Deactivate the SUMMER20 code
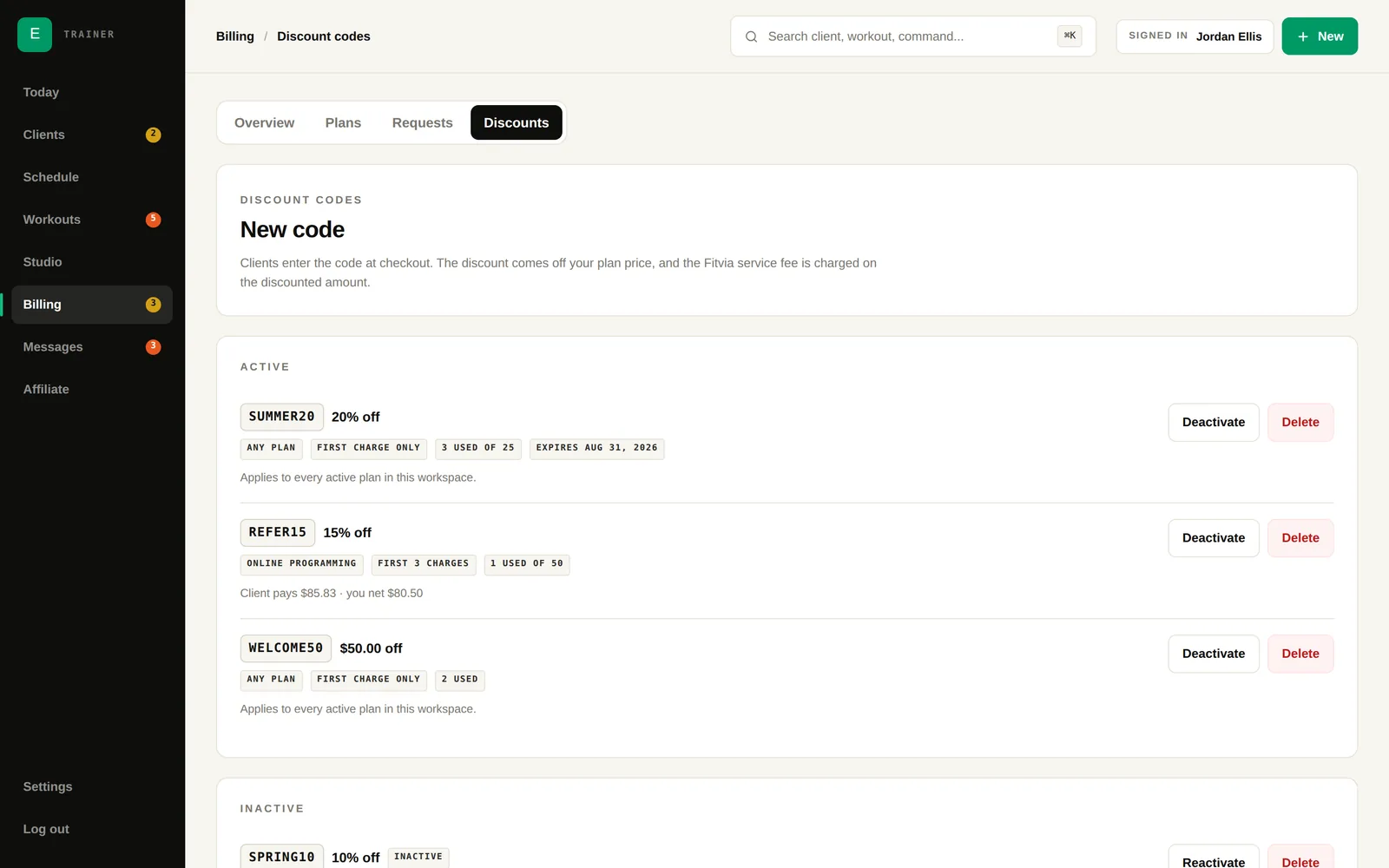This screenshot has height=868, width=1389. (x=1214, y=423)
